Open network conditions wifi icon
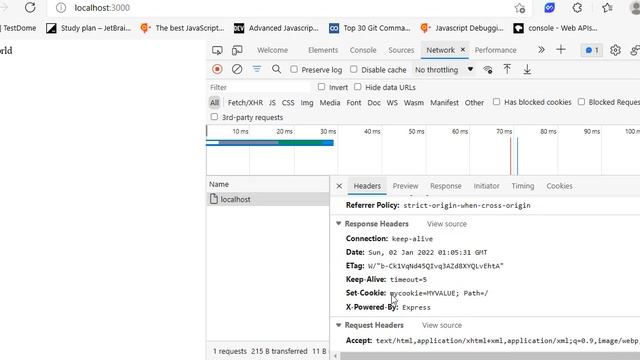The height and width of the screenshot is (360, 640). (x=487, y=70)
